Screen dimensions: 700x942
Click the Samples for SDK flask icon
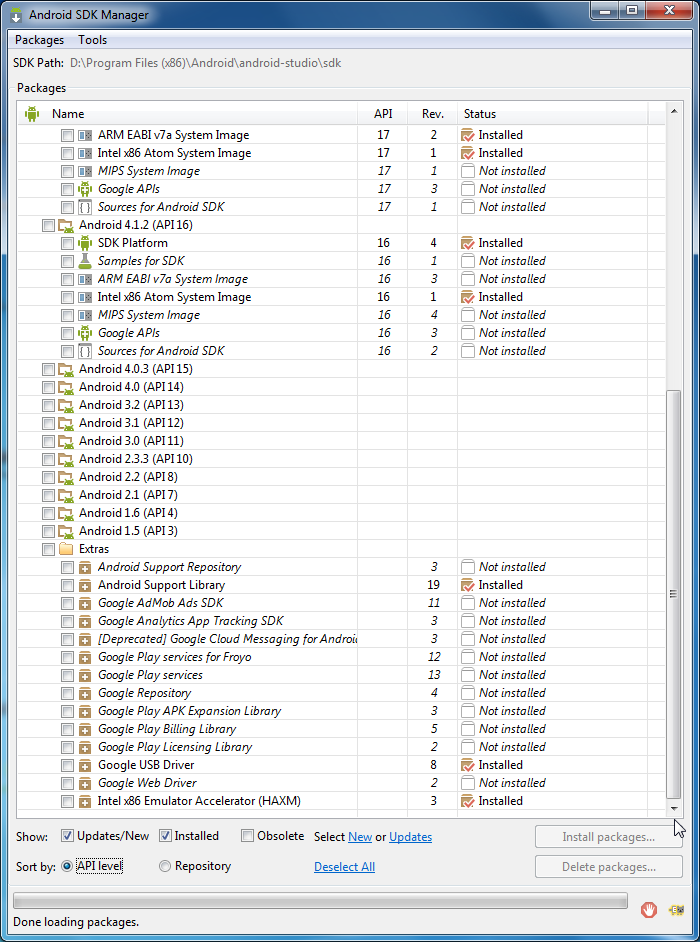85,261
